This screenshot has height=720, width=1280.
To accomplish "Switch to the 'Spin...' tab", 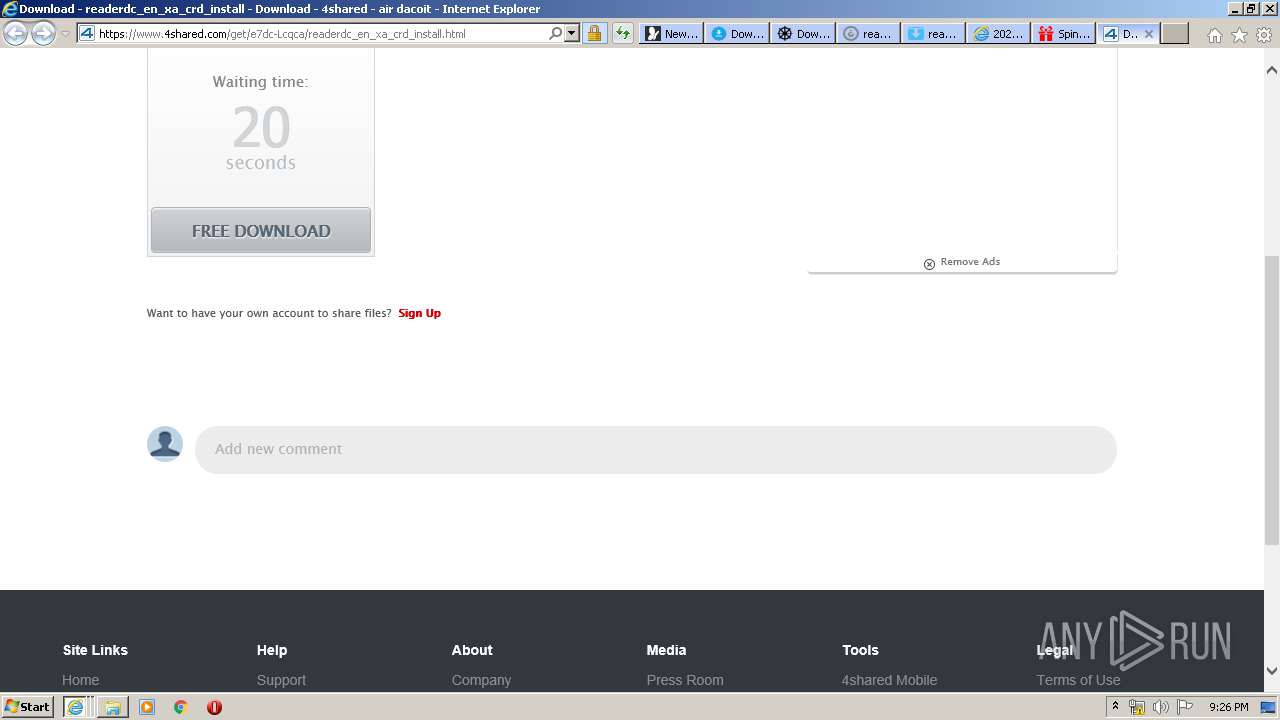I will 1065,33.
